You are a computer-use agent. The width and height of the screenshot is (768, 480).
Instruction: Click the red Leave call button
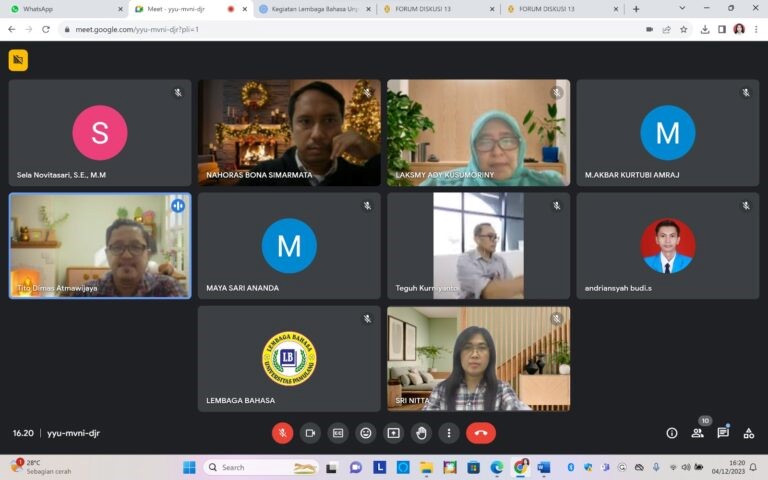[481, 433]
